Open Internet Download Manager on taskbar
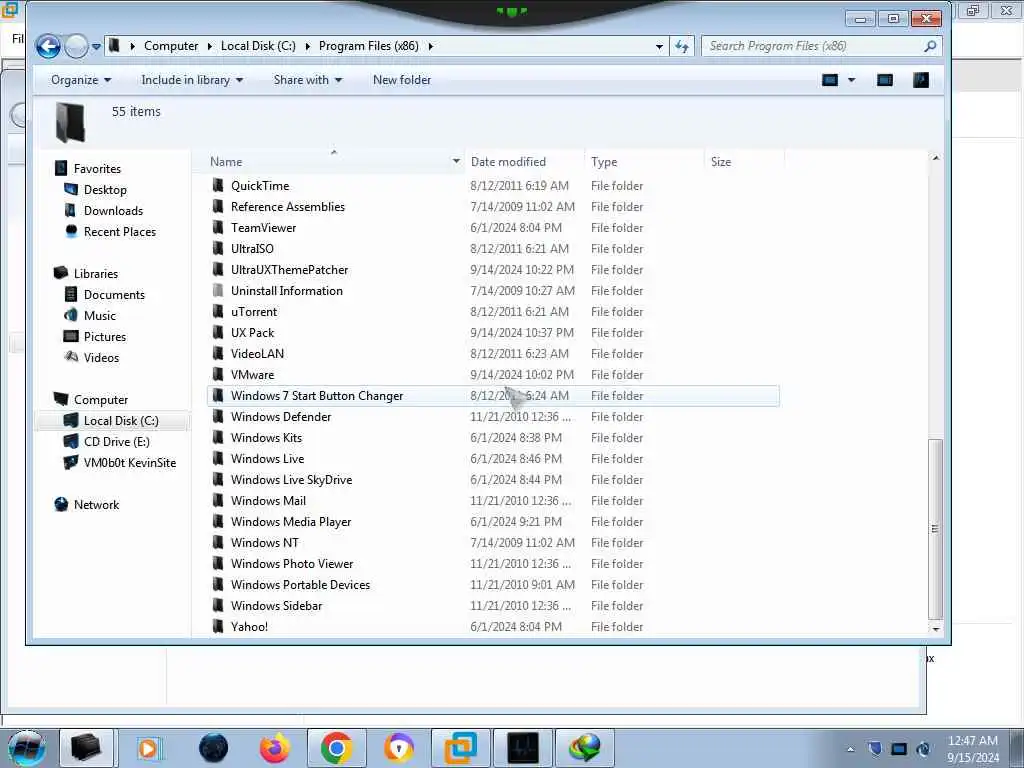The height and width of the screenshot is (768, 1024). tap(584, 748)
